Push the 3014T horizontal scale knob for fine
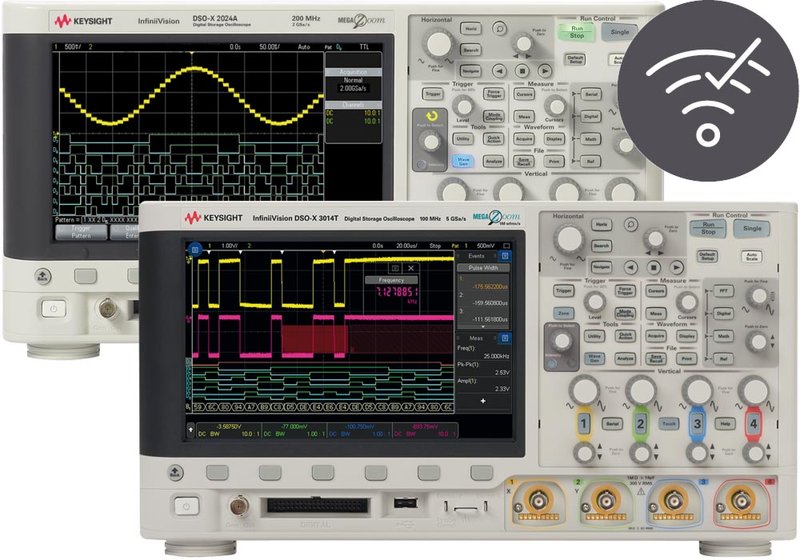 point(569,238)
